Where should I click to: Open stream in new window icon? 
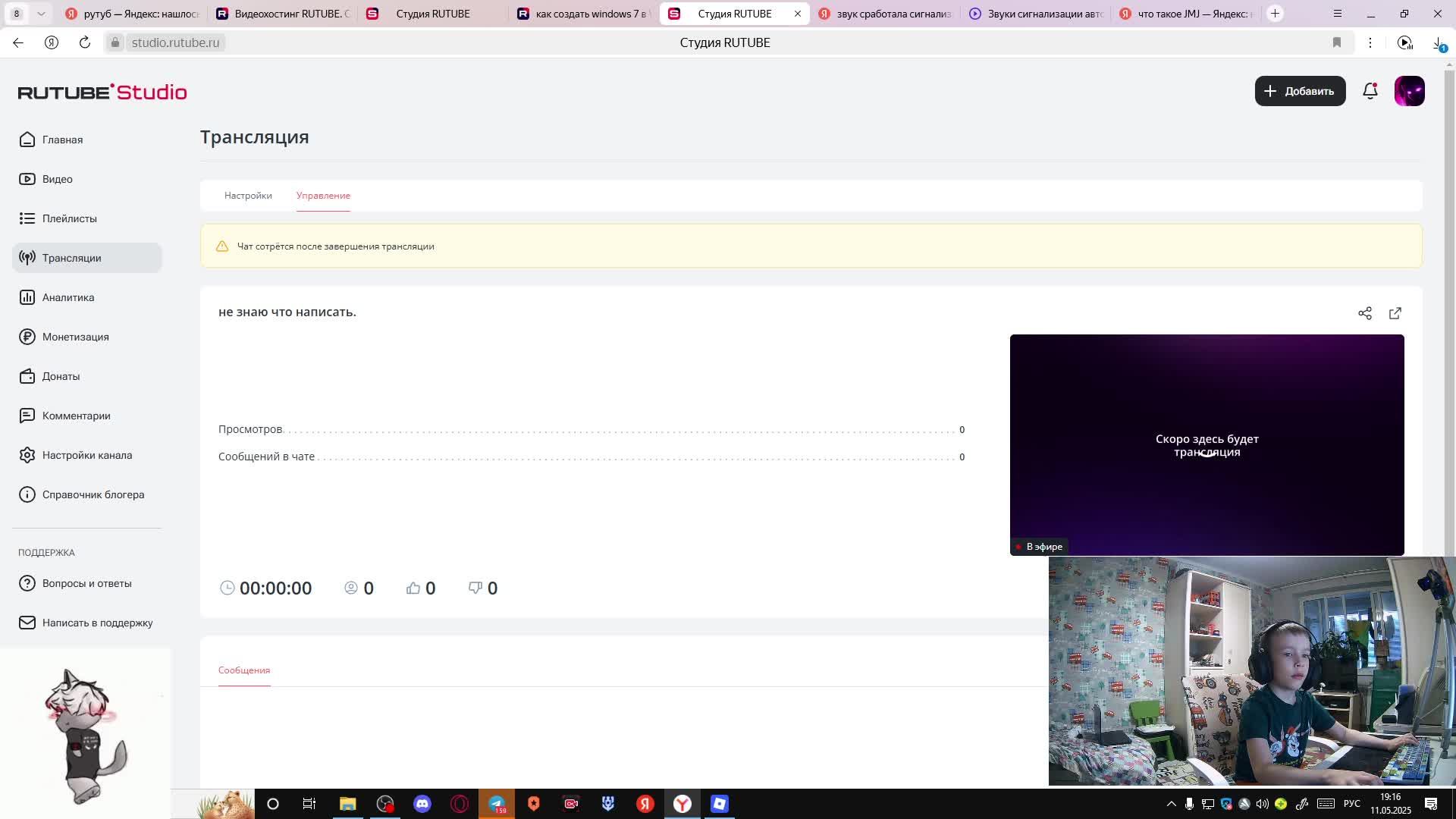(x=1395, y=313)
